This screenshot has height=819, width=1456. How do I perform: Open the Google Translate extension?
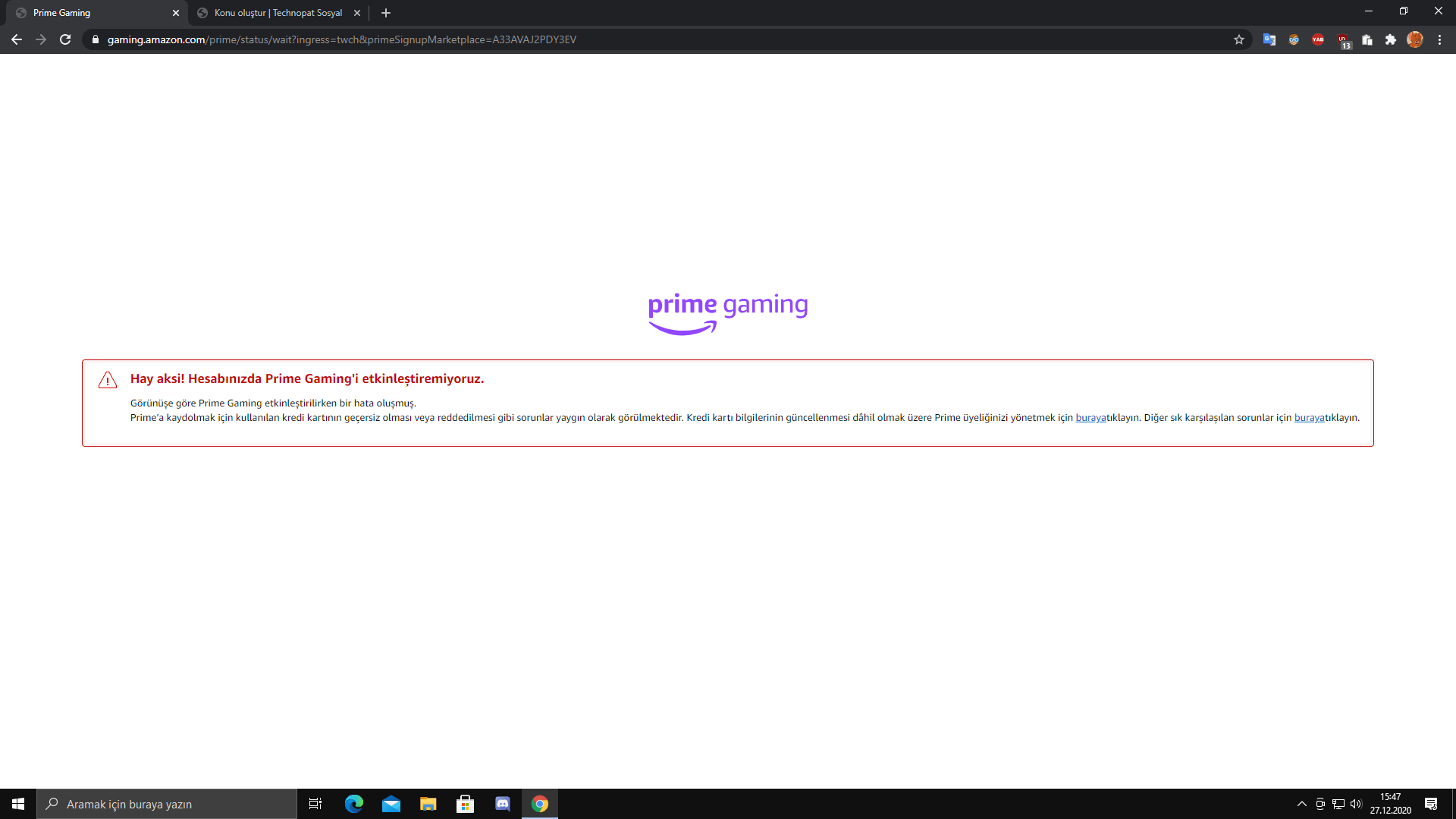point(1269,39)
